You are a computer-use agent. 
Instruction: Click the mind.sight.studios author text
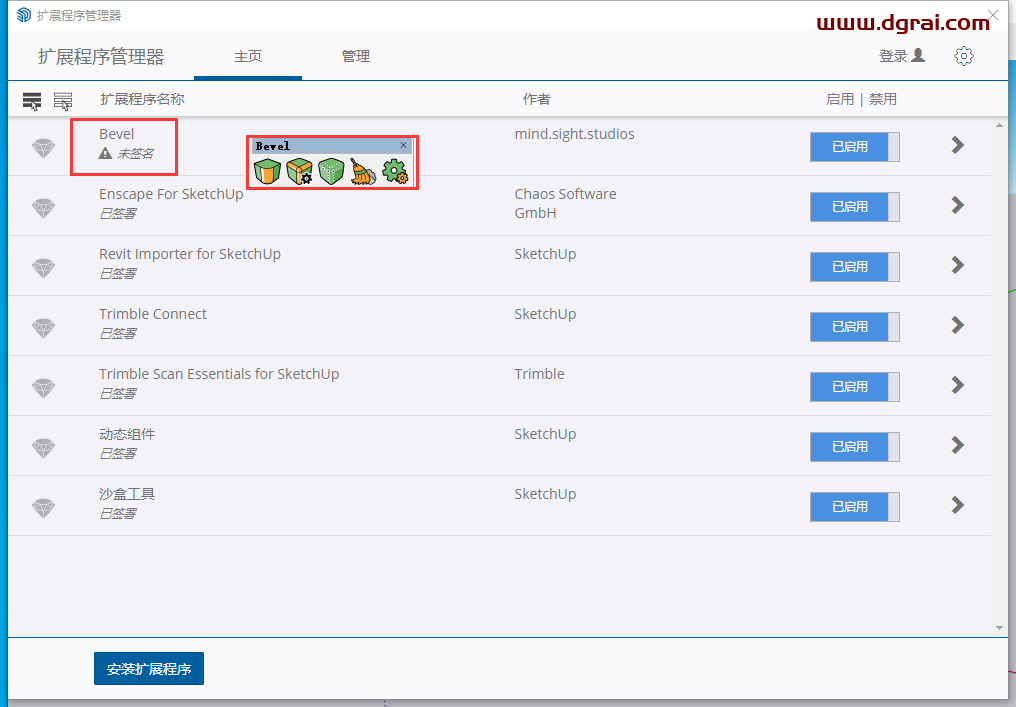pyautogui.click(x=574, y=134)
